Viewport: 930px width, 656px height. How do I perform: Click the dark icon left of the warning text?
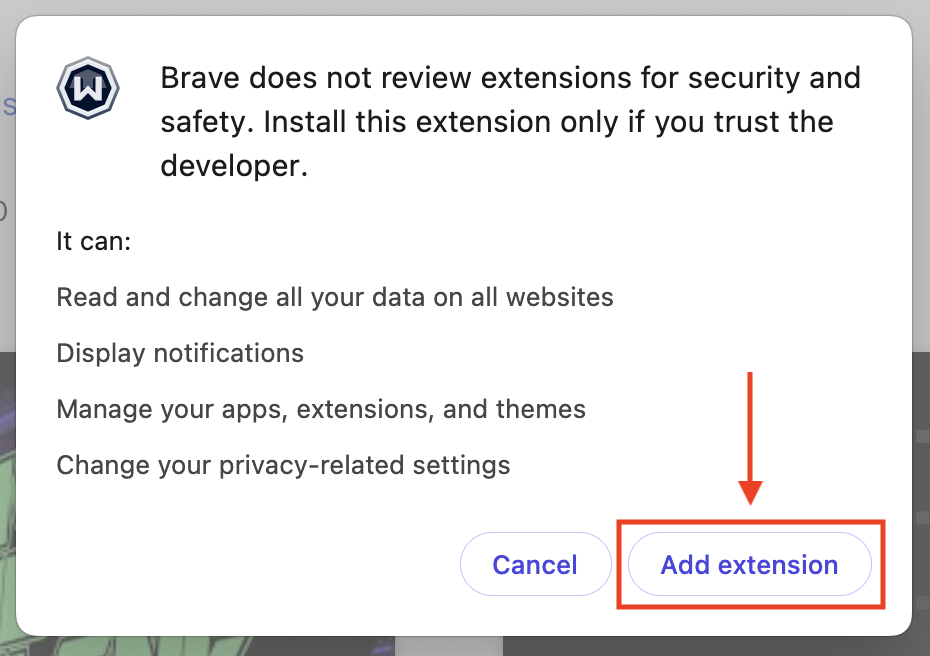(x=88, y=88)
